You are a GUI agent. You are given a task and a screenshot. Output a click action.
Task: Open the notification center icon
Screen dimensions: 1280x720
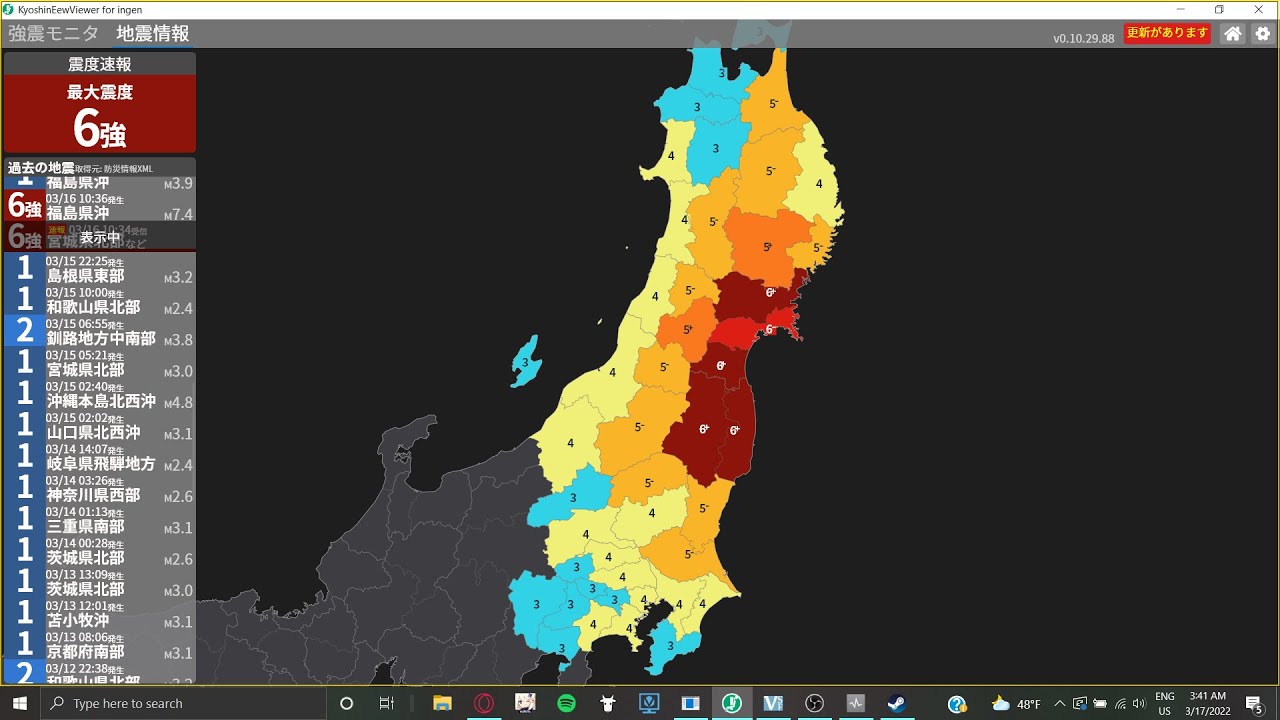(x=1253, y=703)
